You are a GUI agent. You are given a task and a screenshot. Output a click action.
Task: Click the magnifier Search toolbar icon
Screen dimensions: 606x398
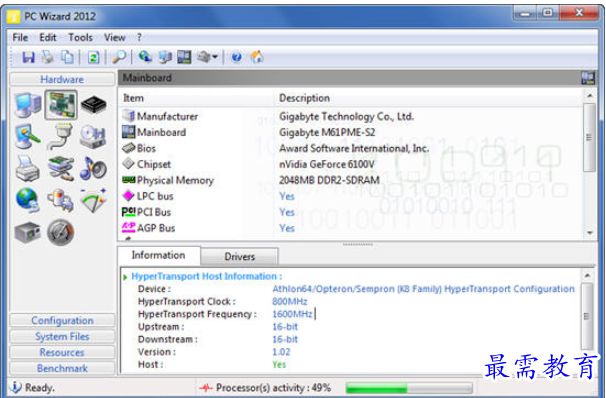coord(119,57)
